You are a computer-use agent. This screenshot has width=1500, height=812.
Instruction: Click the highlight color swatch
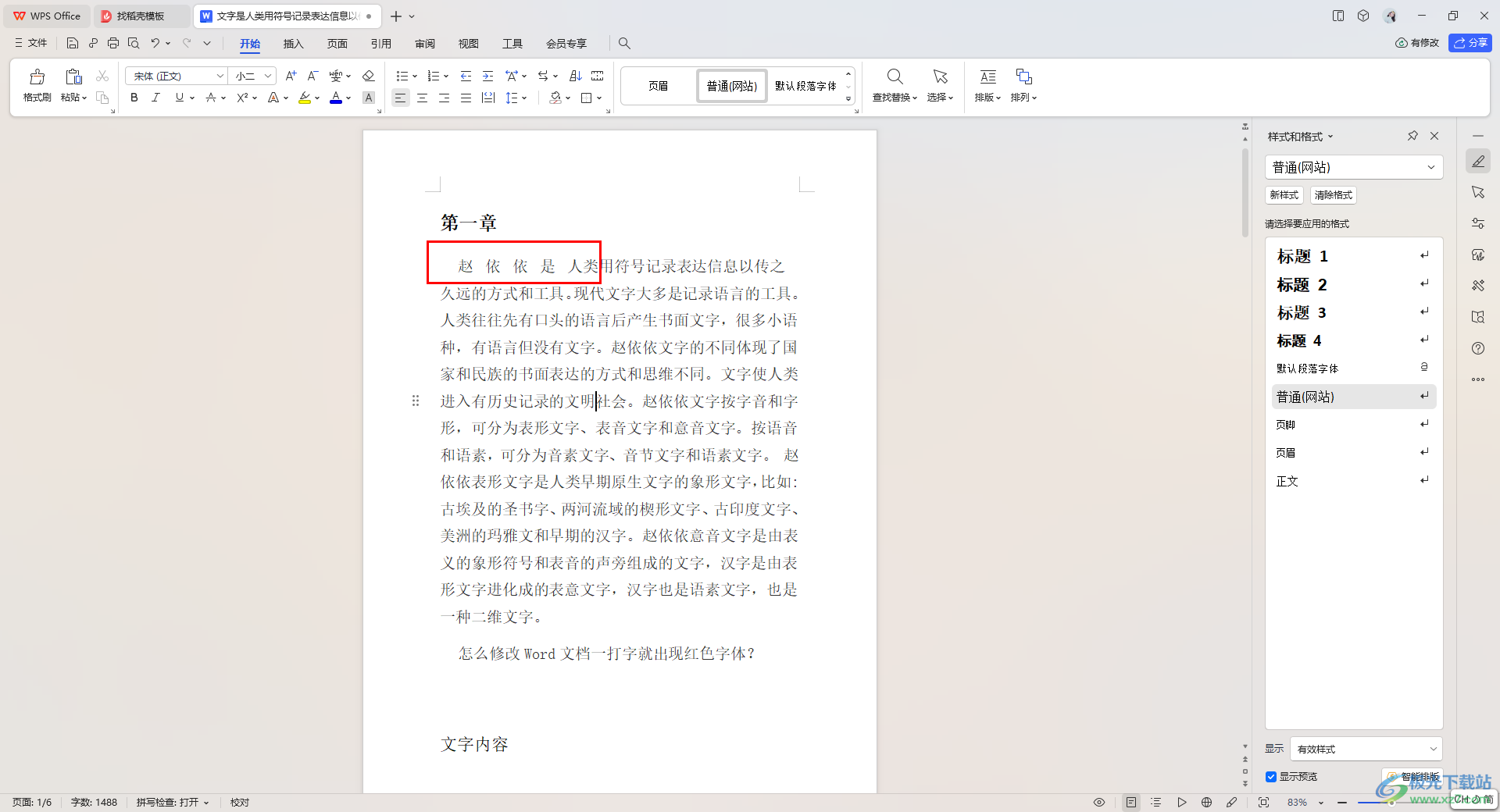coord(305,98)
